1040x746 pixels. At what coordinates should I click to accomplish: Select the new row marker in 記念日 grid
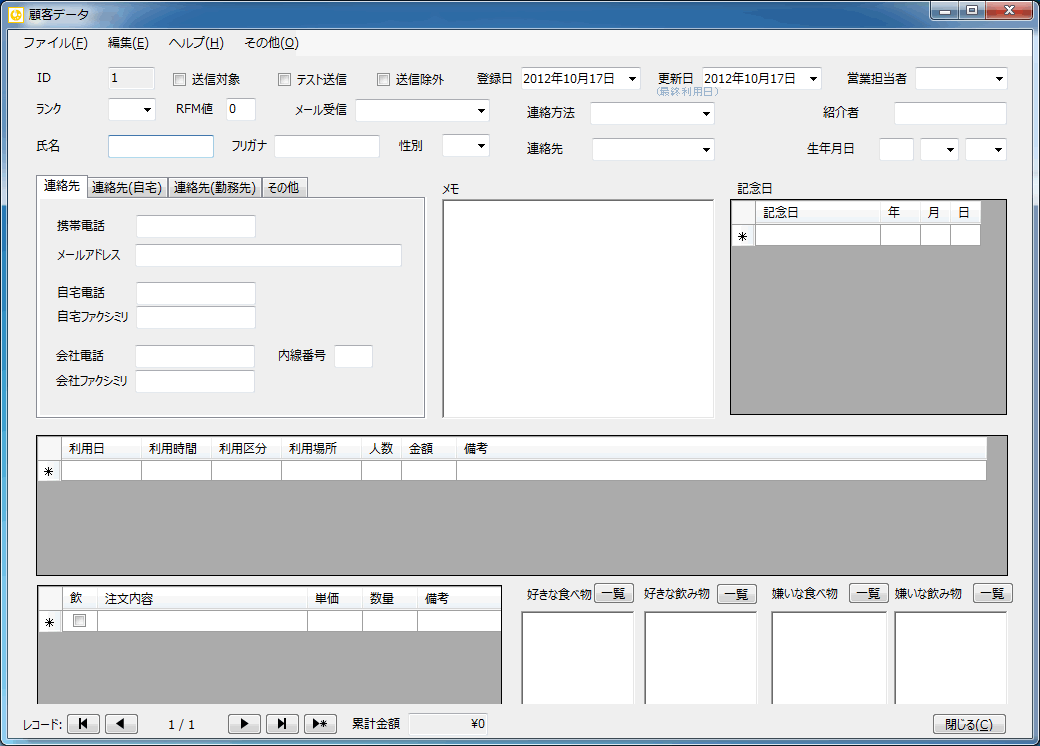click(x=742, y=236)
